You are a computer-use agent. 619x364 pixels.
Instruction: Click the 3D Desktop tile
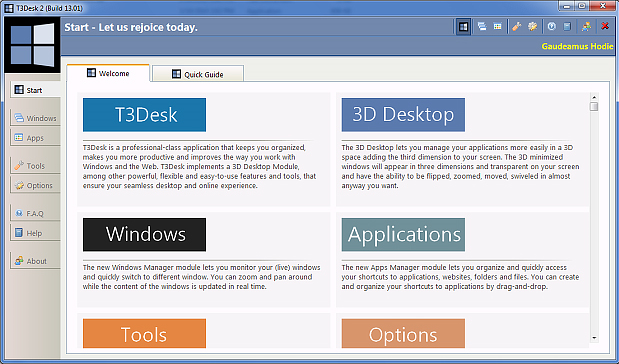[403, 115]
